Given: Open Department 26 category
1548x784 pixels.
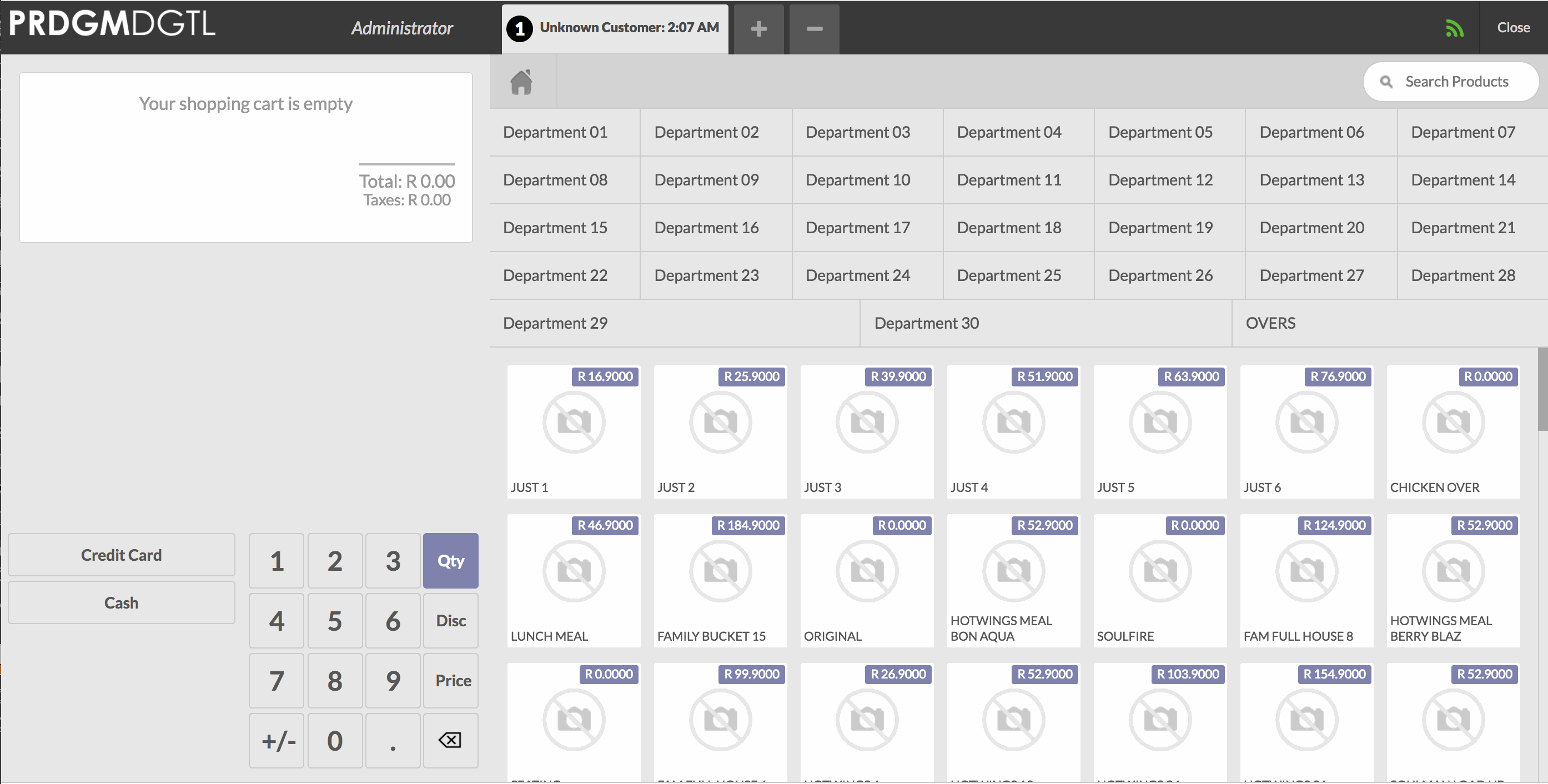Looking at the screenshot, I should pos(1169,275).
